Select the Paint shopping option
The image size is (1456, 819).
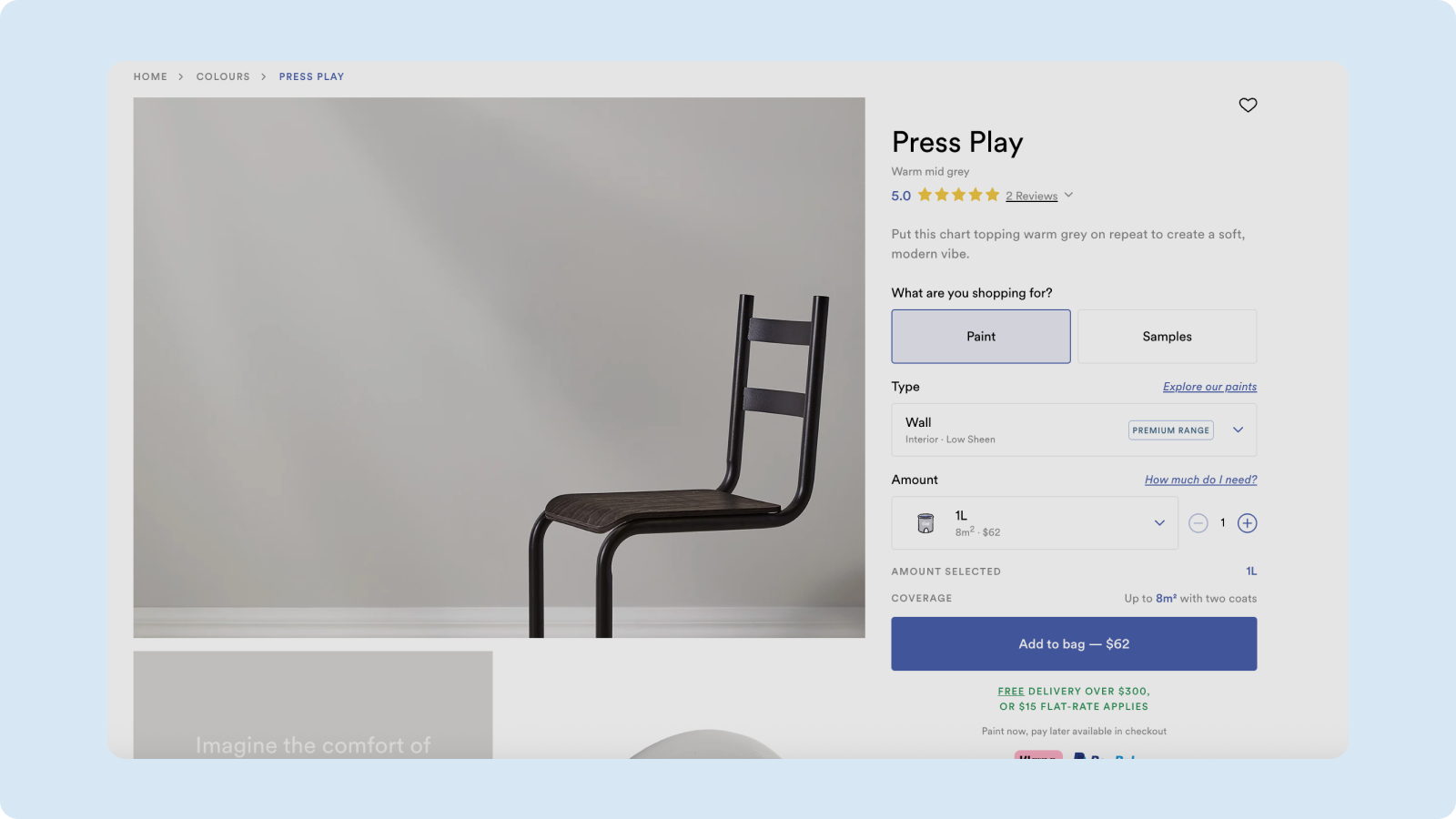981,337
